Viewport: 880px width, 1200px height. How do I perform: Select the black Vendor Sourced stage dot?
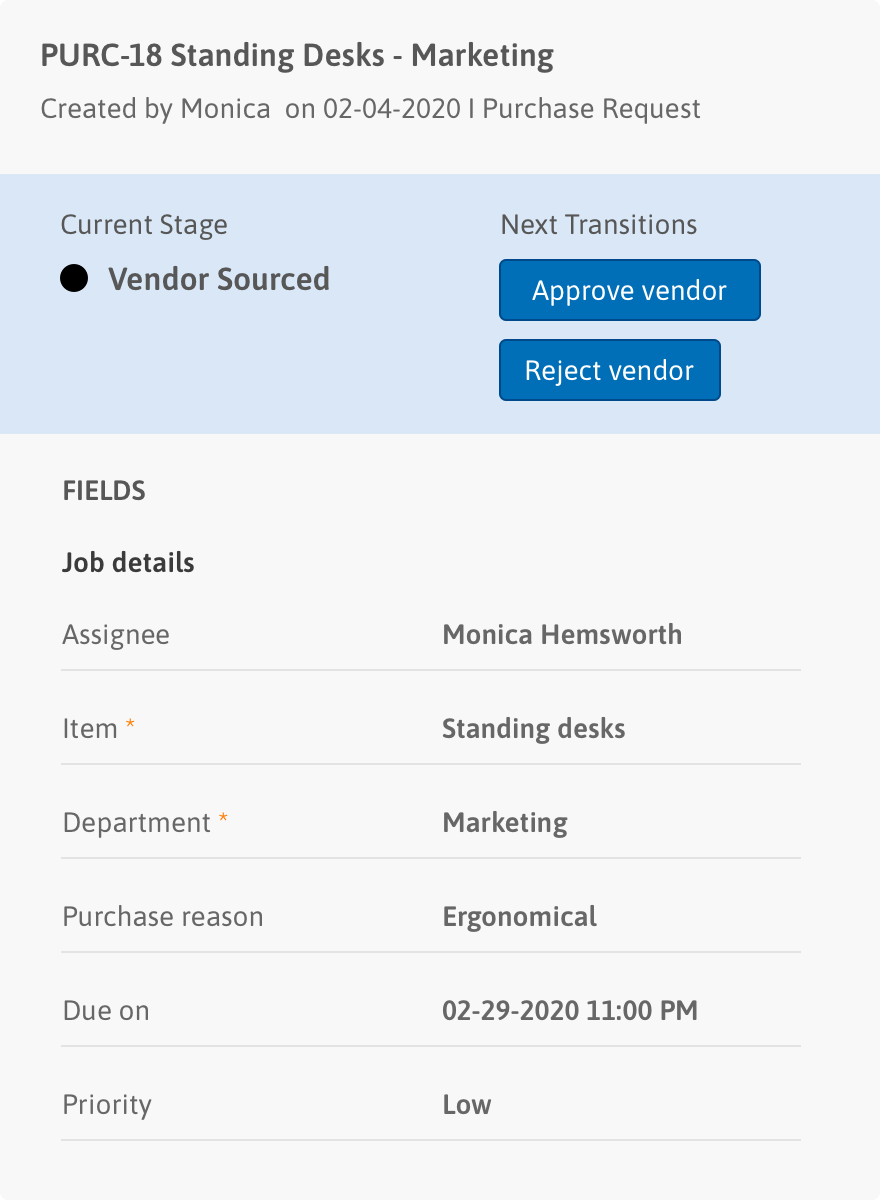[74, 279]
